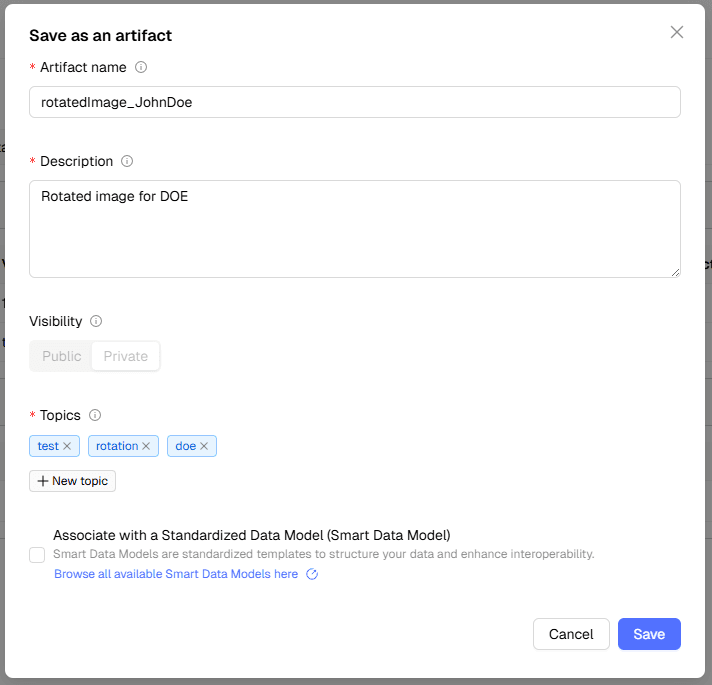Set visibility to Private
The height and width of the screenshot is (685, 712).
point(126,356)
